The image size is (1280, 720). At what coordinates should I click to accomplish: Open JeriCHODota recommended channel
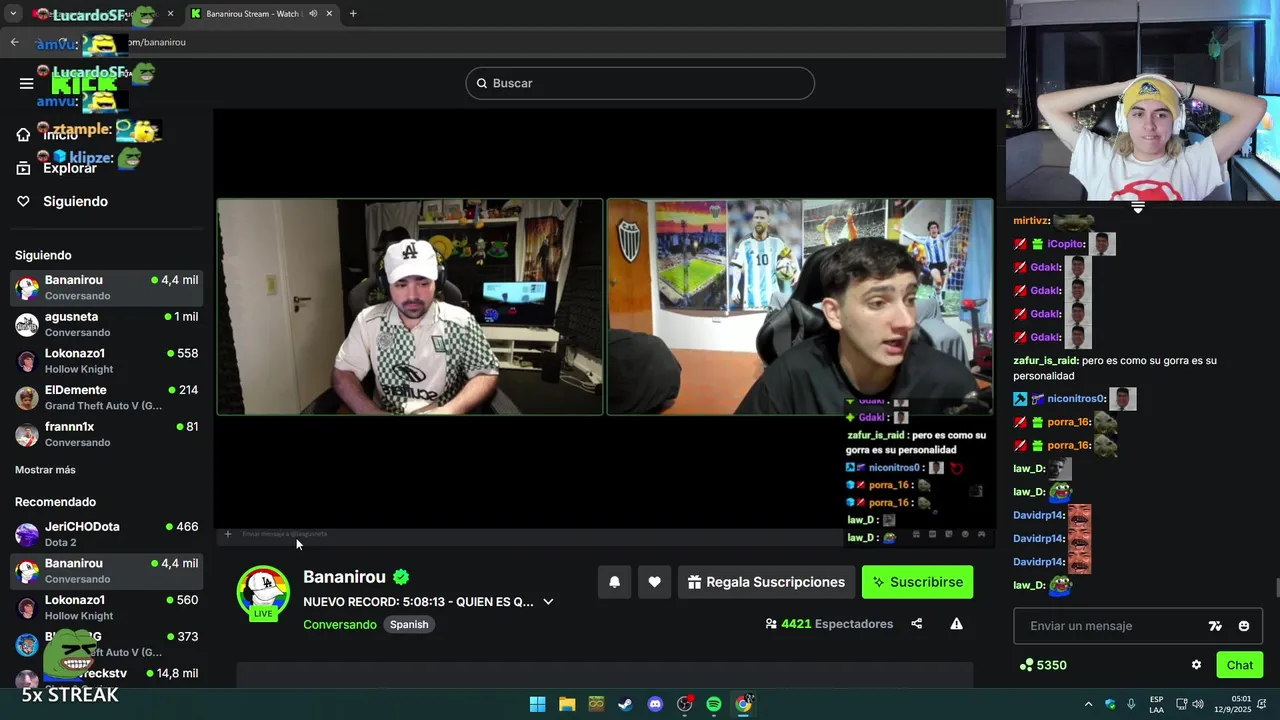[107, 534]
